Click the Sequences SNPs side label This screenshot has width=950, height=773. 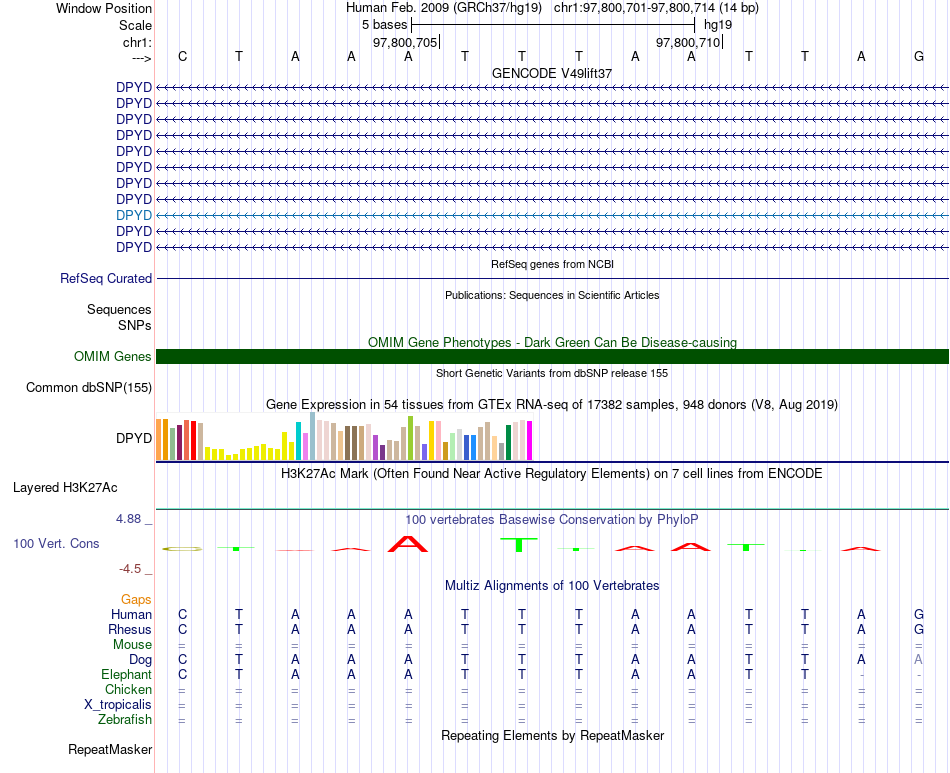119,317
